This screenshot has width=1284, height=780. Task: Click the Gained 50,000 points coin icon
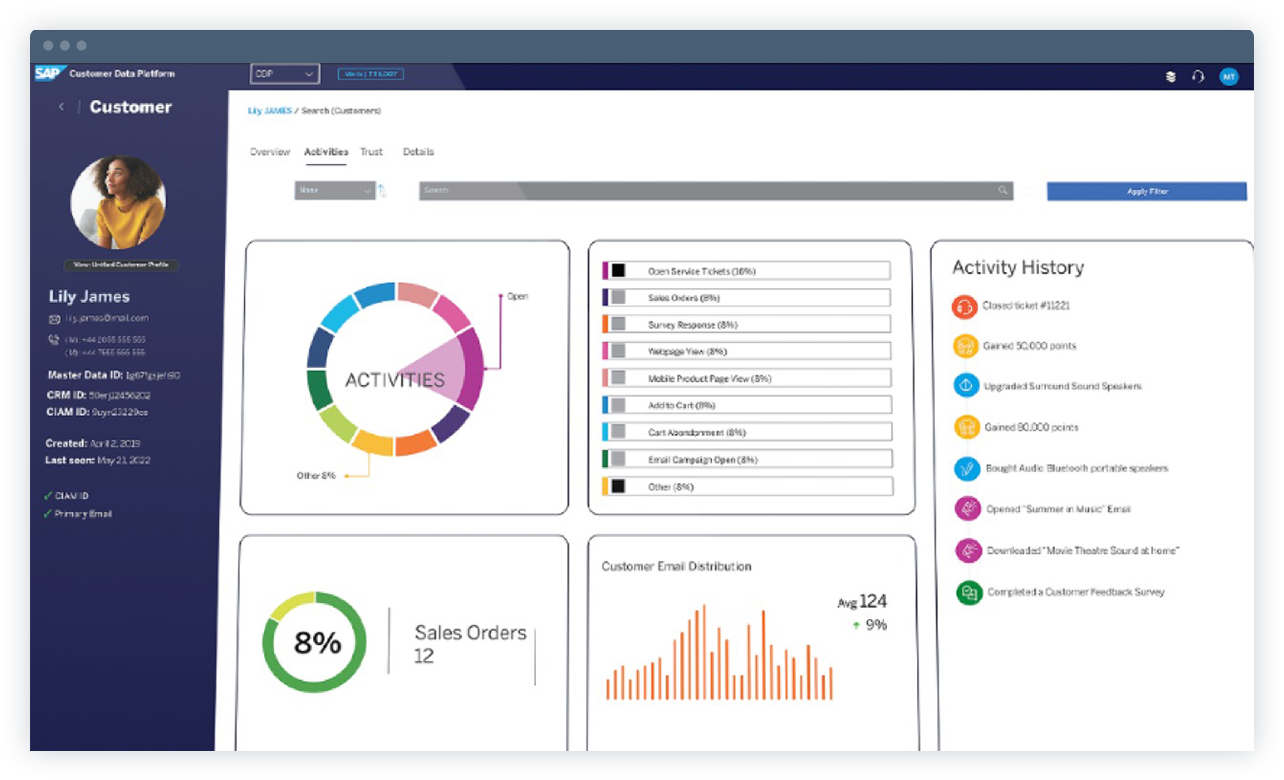[x=965, y=344]
